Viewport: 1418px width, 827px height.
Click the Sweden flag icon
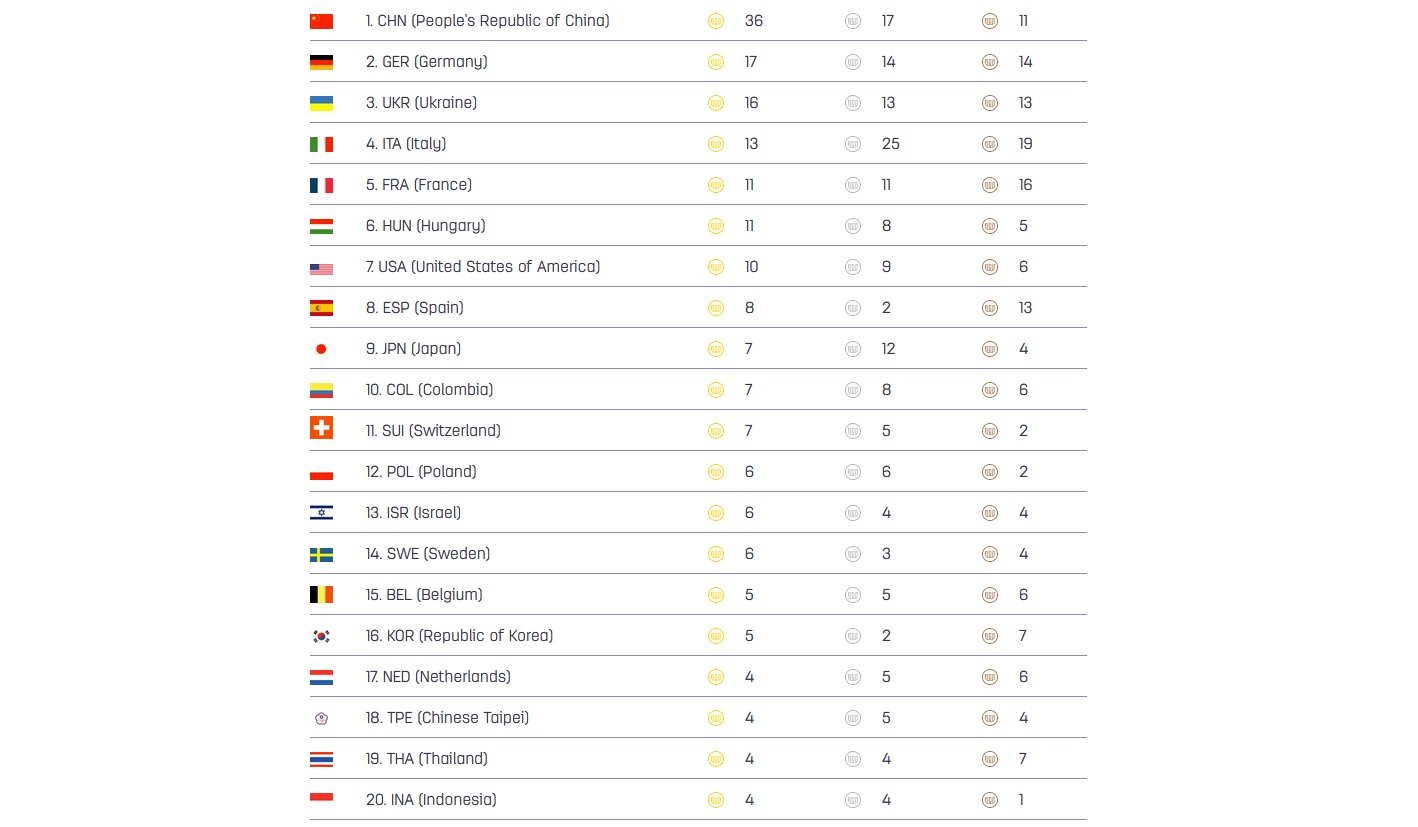tap(321, 555)
